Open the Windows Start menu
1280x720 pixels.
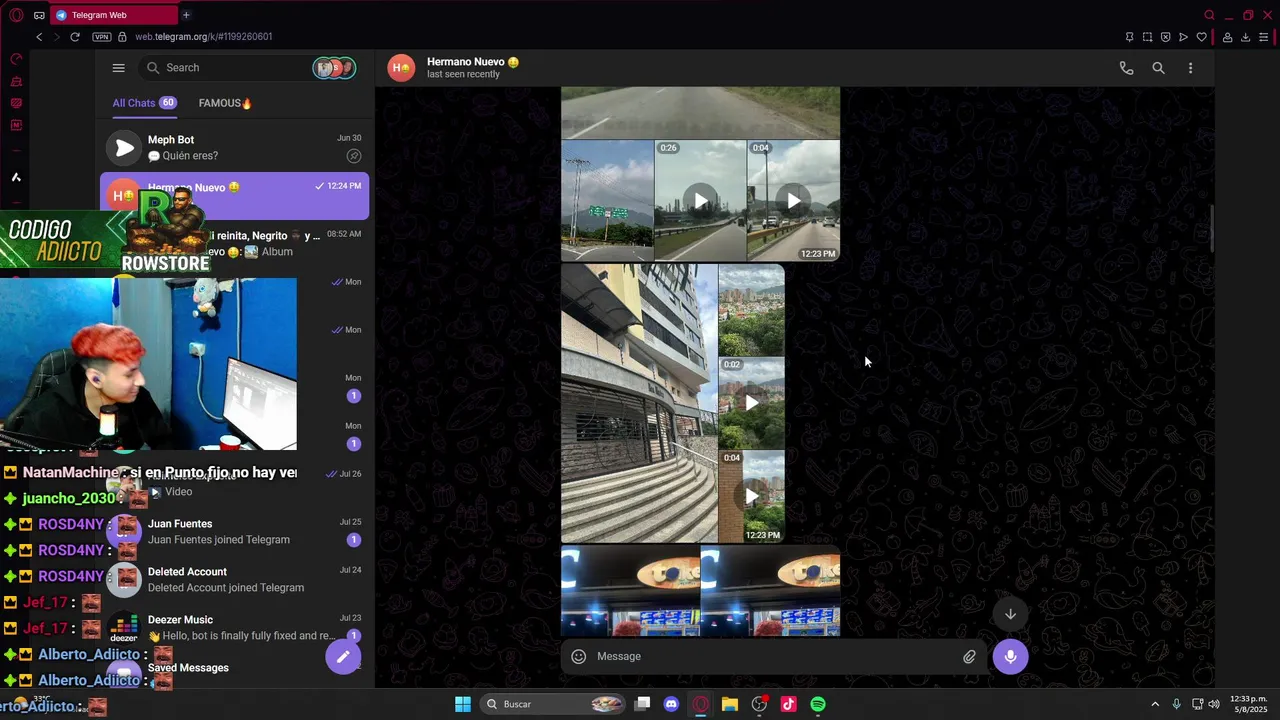pos(463,704)
